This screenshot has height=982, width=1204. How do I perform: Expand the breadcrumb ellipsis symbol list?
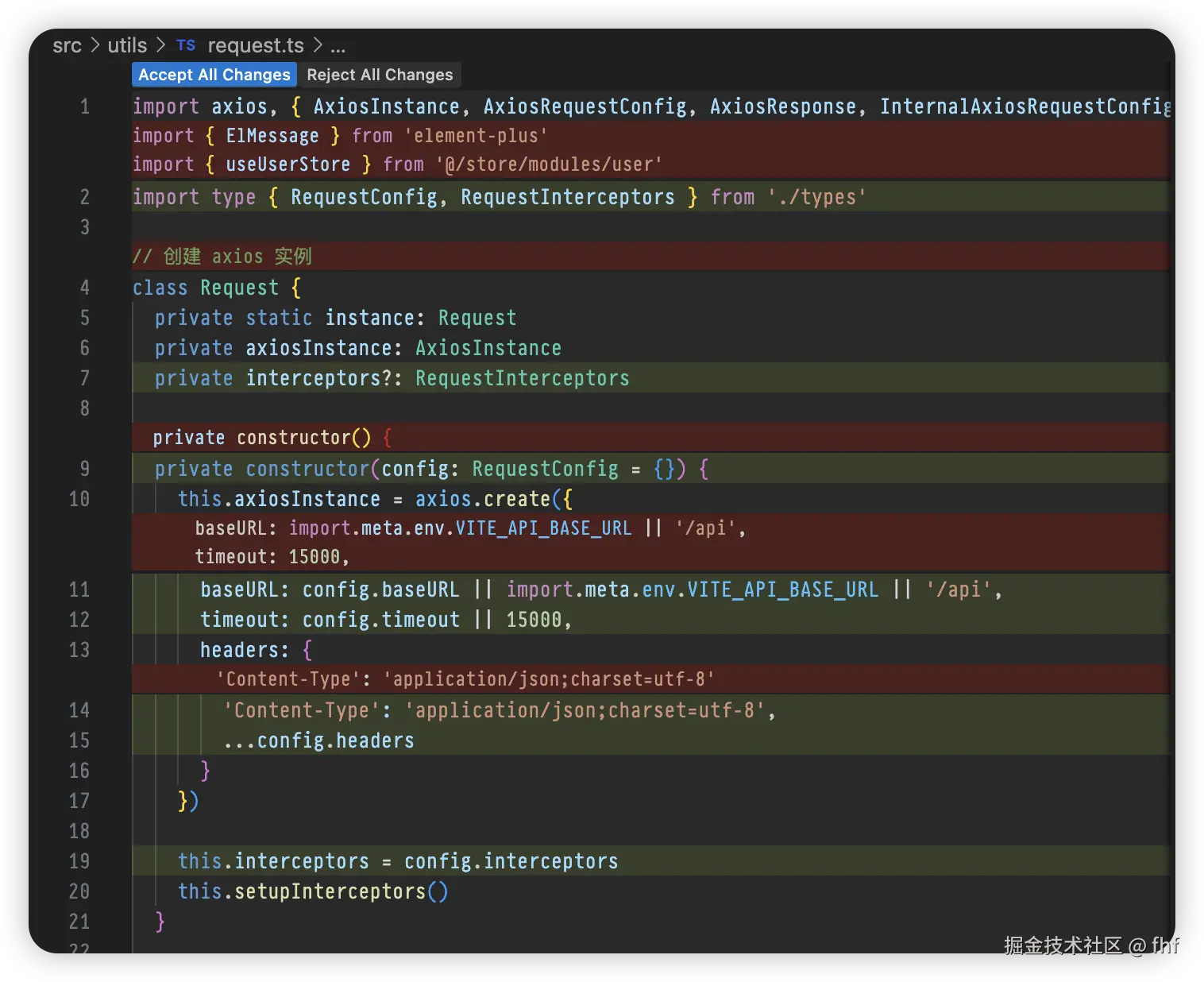pyautogui.click(x=338, y=46)
